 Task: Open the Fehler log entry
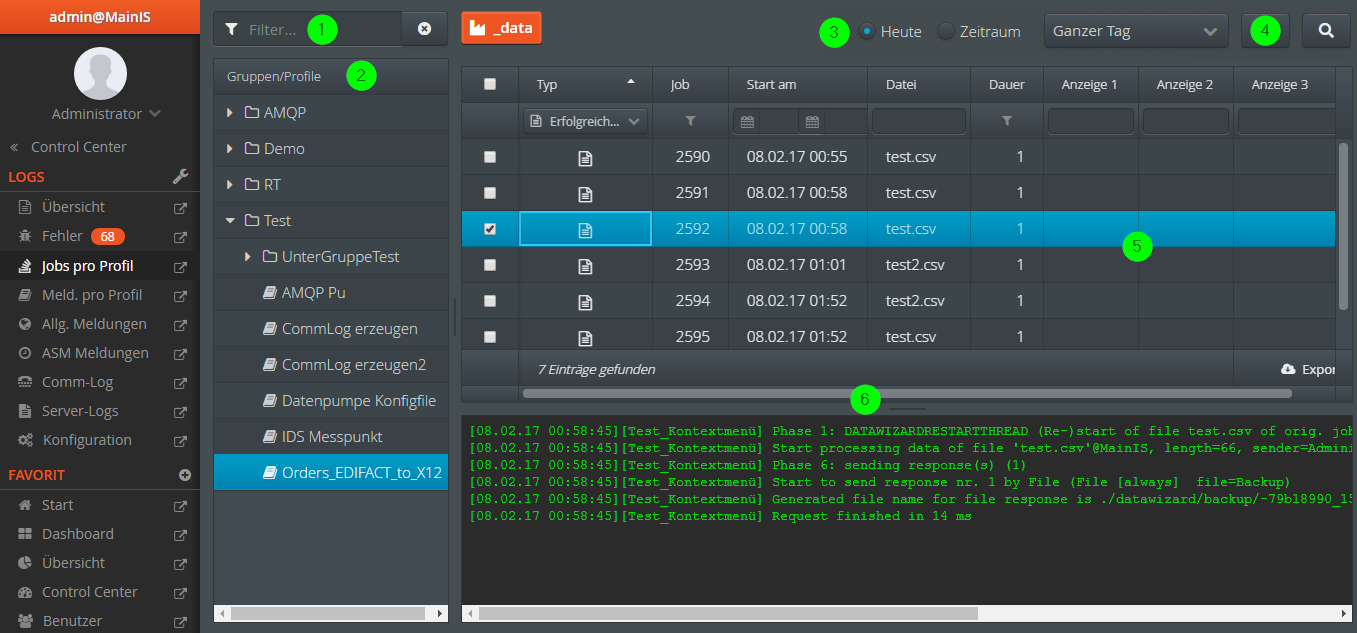point(62,237)
